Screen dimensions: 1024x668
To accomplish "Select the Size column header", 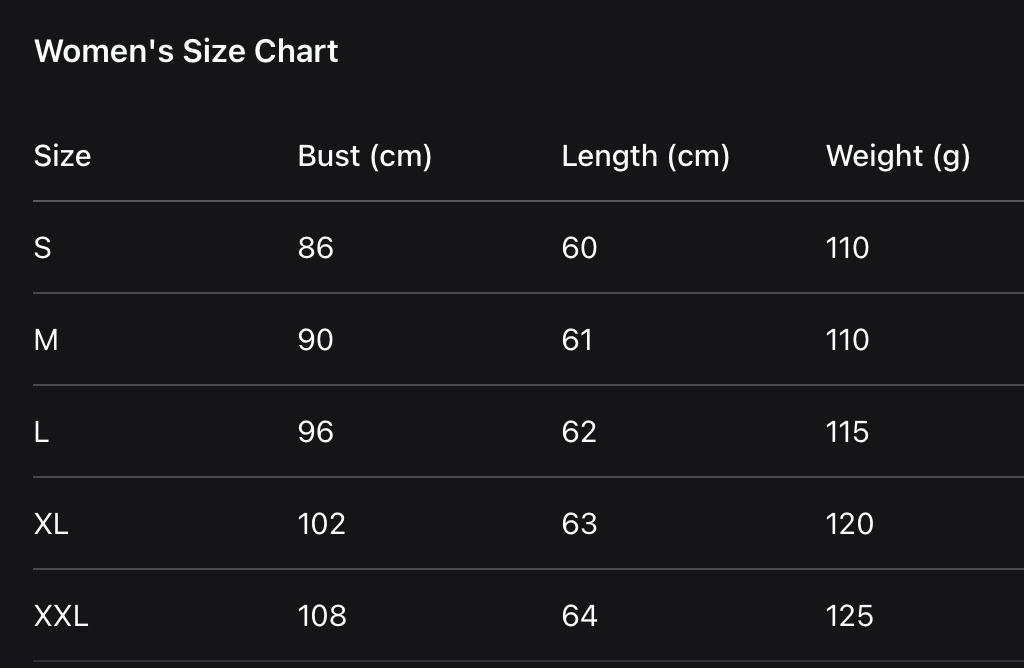I will [62, 156].
